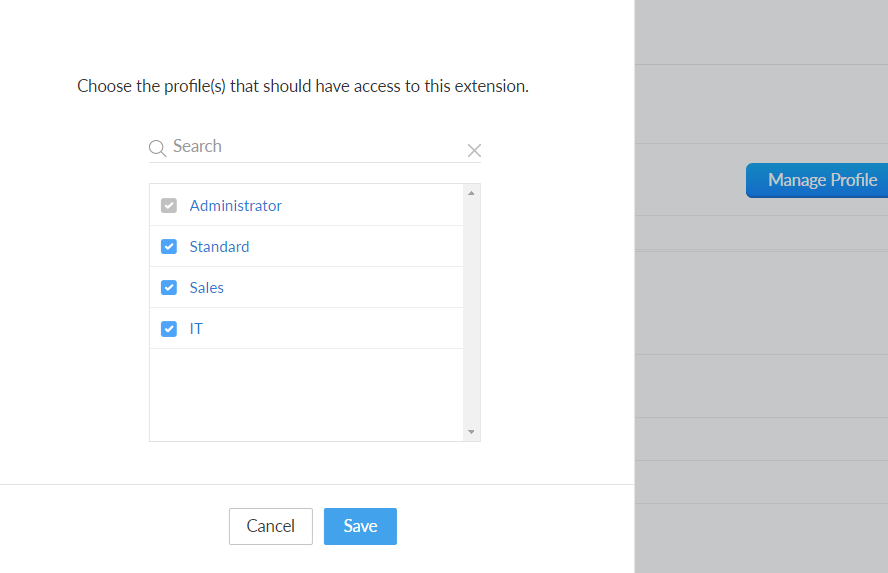888x573 pixels.
Task: Click the profile list scroll down arrow
Action: click(x=471, y=432)
